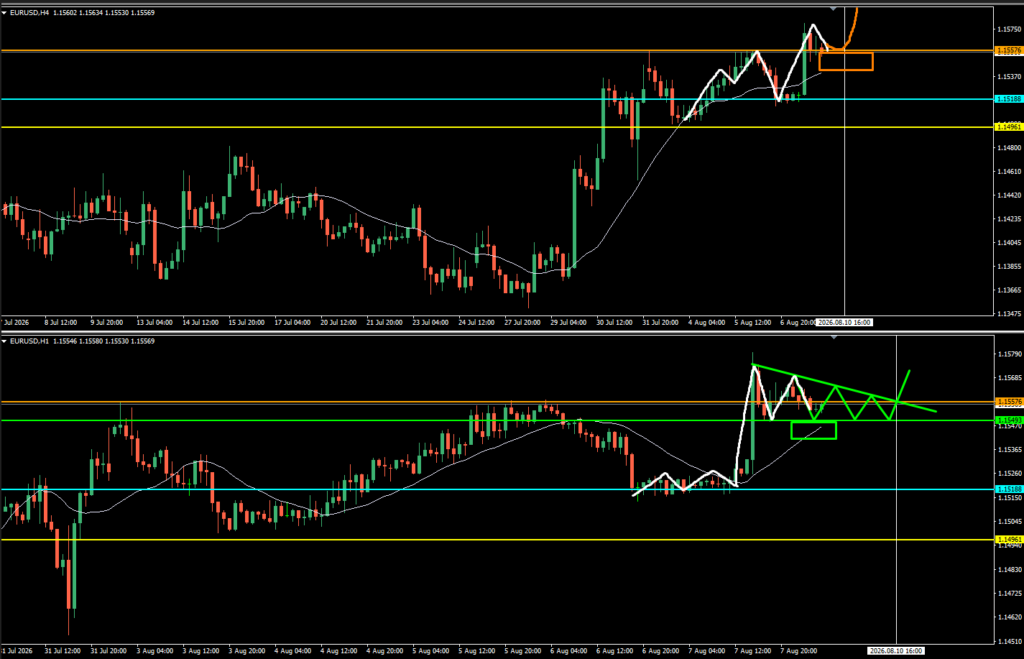Select cyan 1.15188 price tag on H4 chart

(x=1008, y=99)
